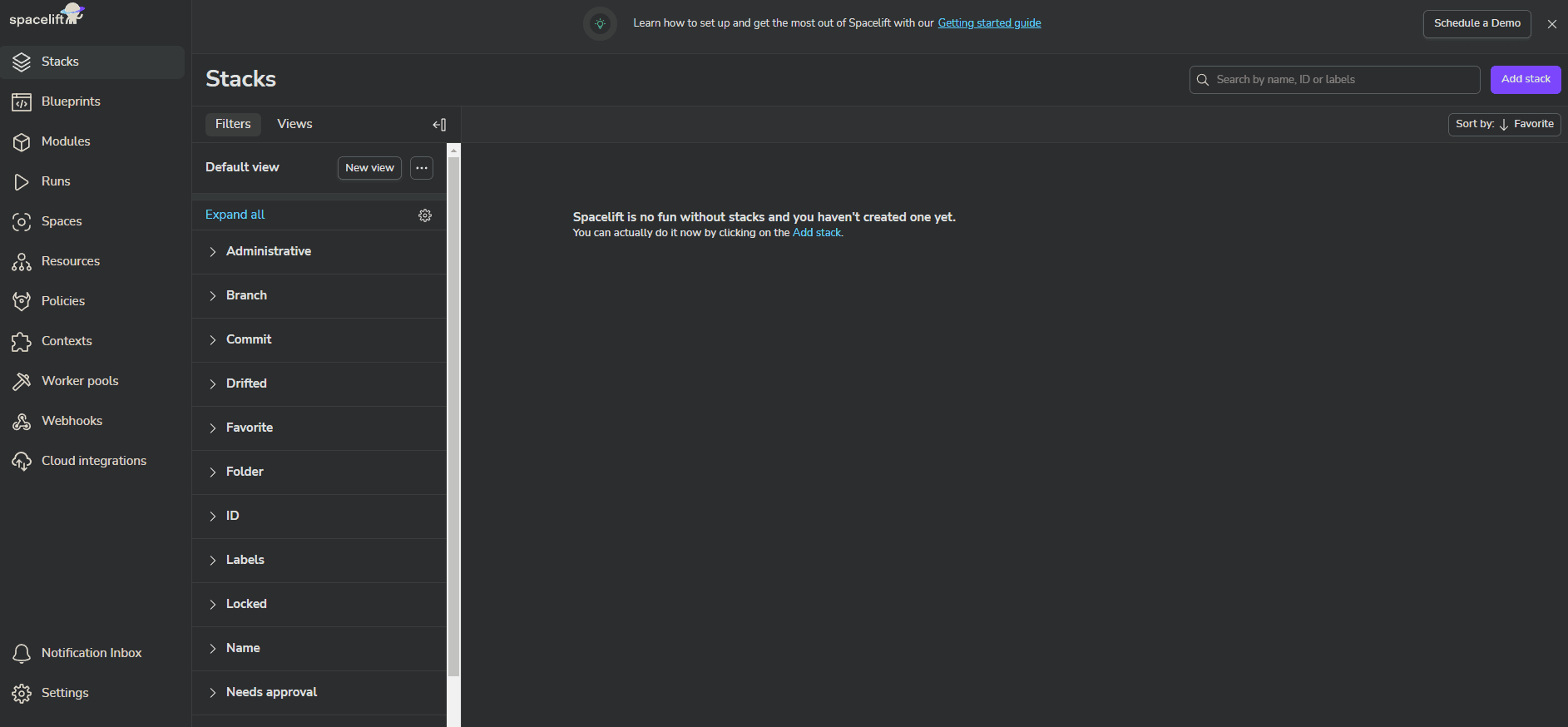Screen dimensions: 1568x727
Task: Open Worker pools in the sidebar menu
Action: (92, 381)
